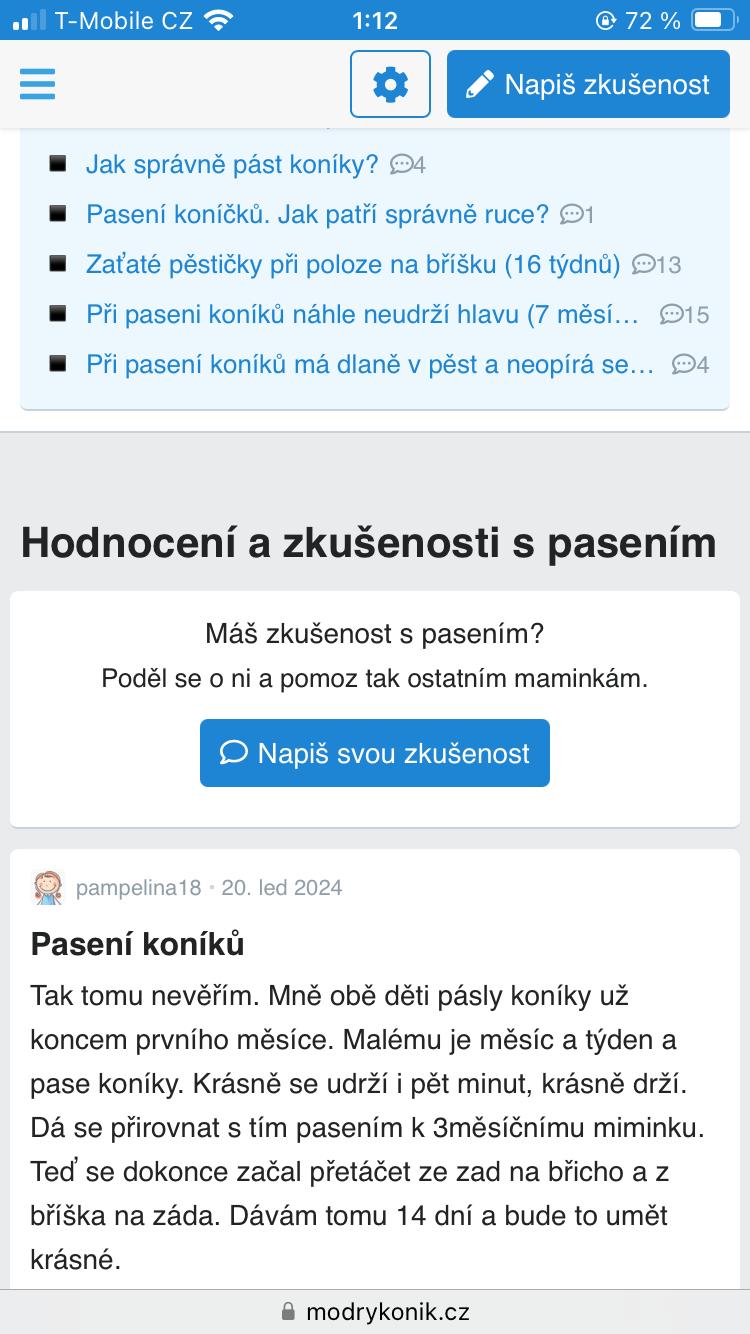Open link Jak správně pást koníky?

232,164
